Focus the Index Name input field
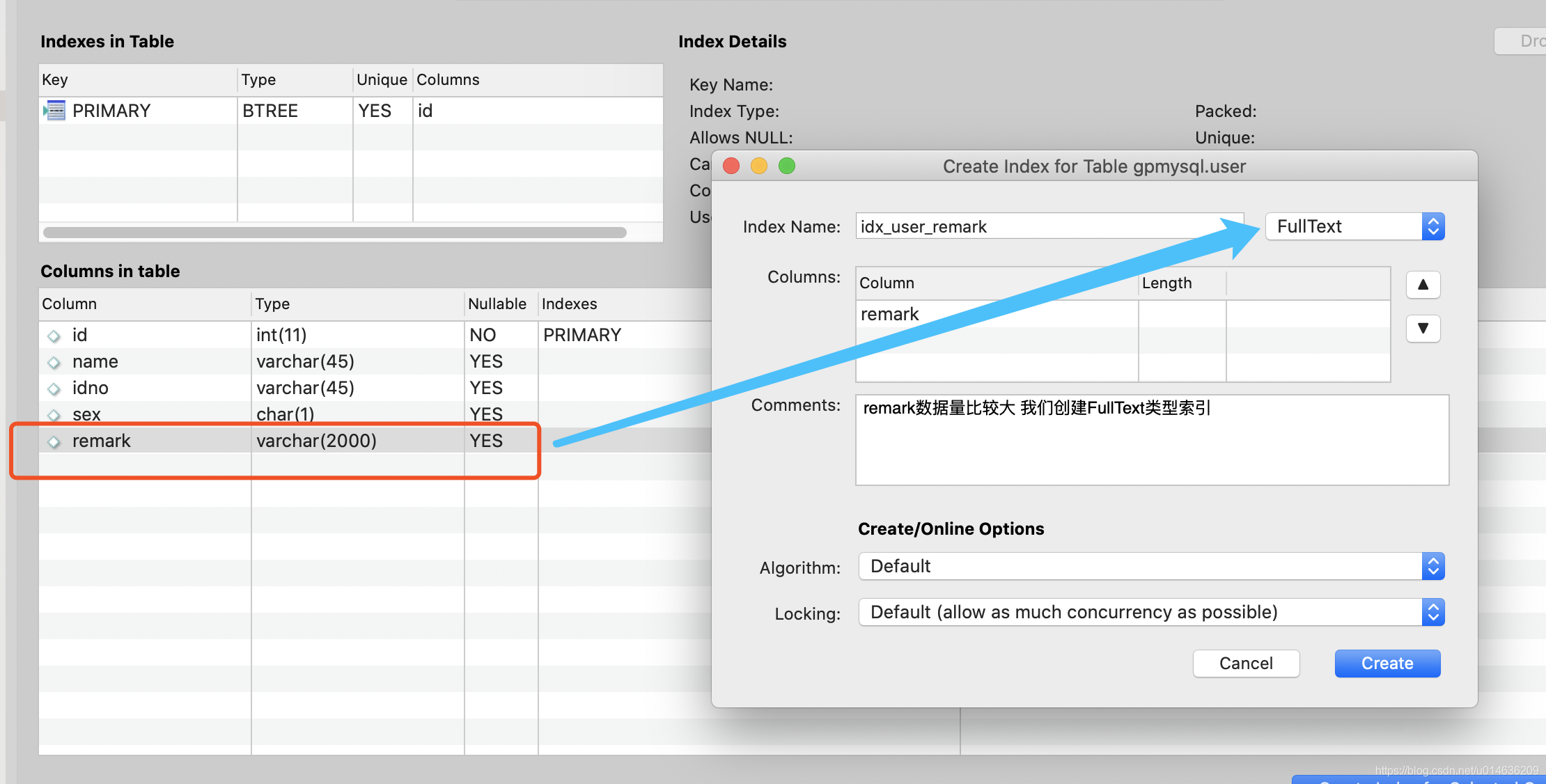Image resolution: width=1546 pixels, height=784 pixels. click(x=1049, y=226)
